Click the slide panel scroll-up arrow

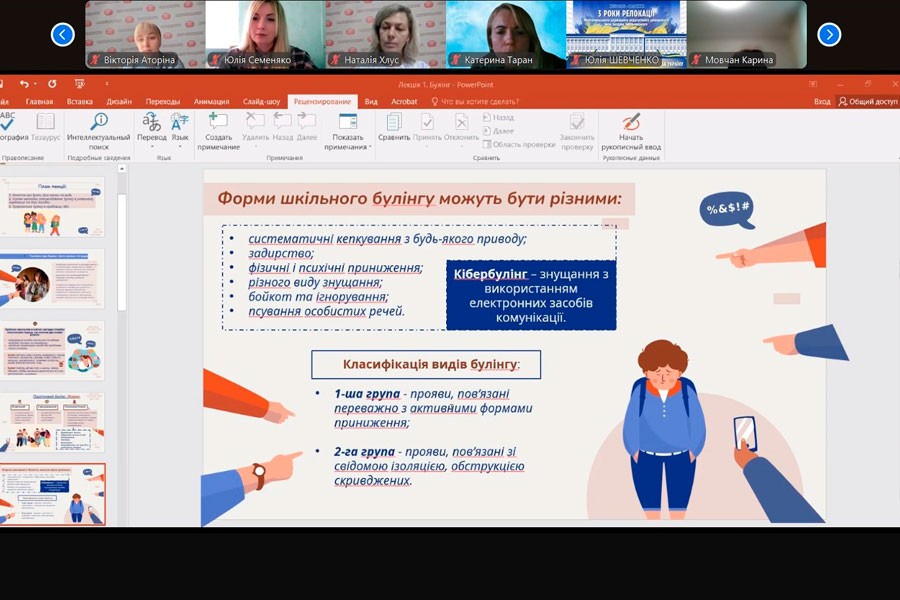[x=122, y=169]
